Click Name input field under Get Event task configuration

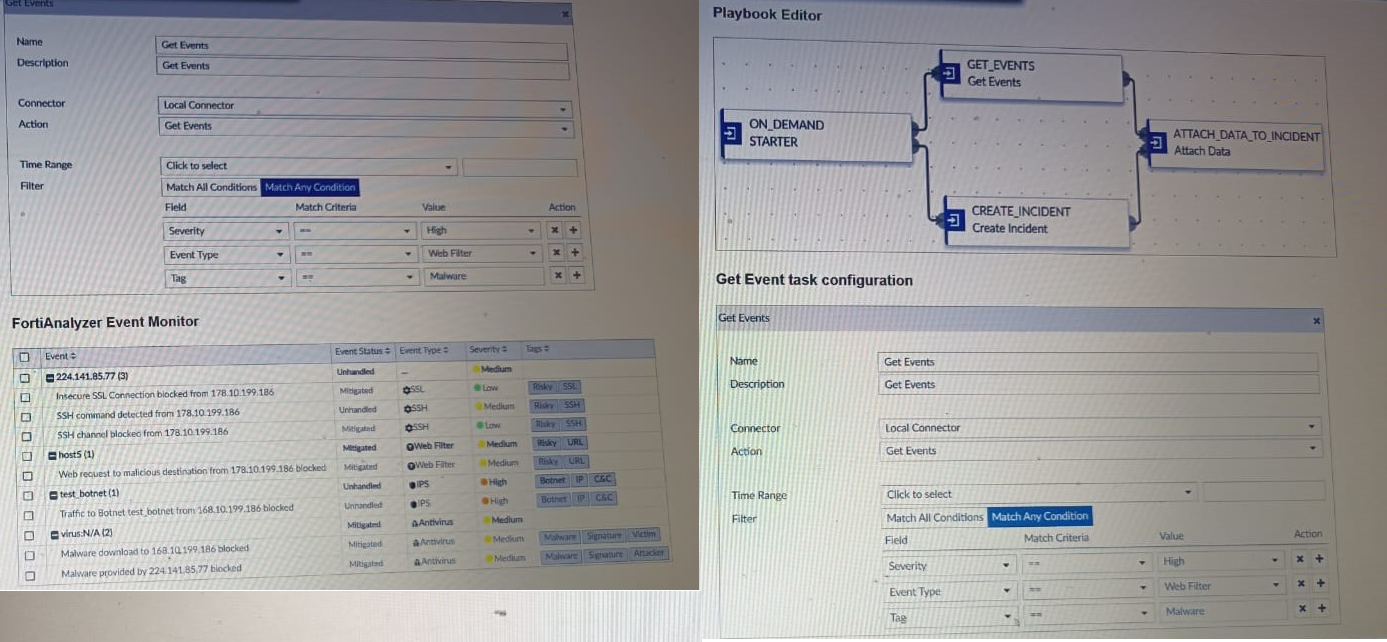[1097, 362]
